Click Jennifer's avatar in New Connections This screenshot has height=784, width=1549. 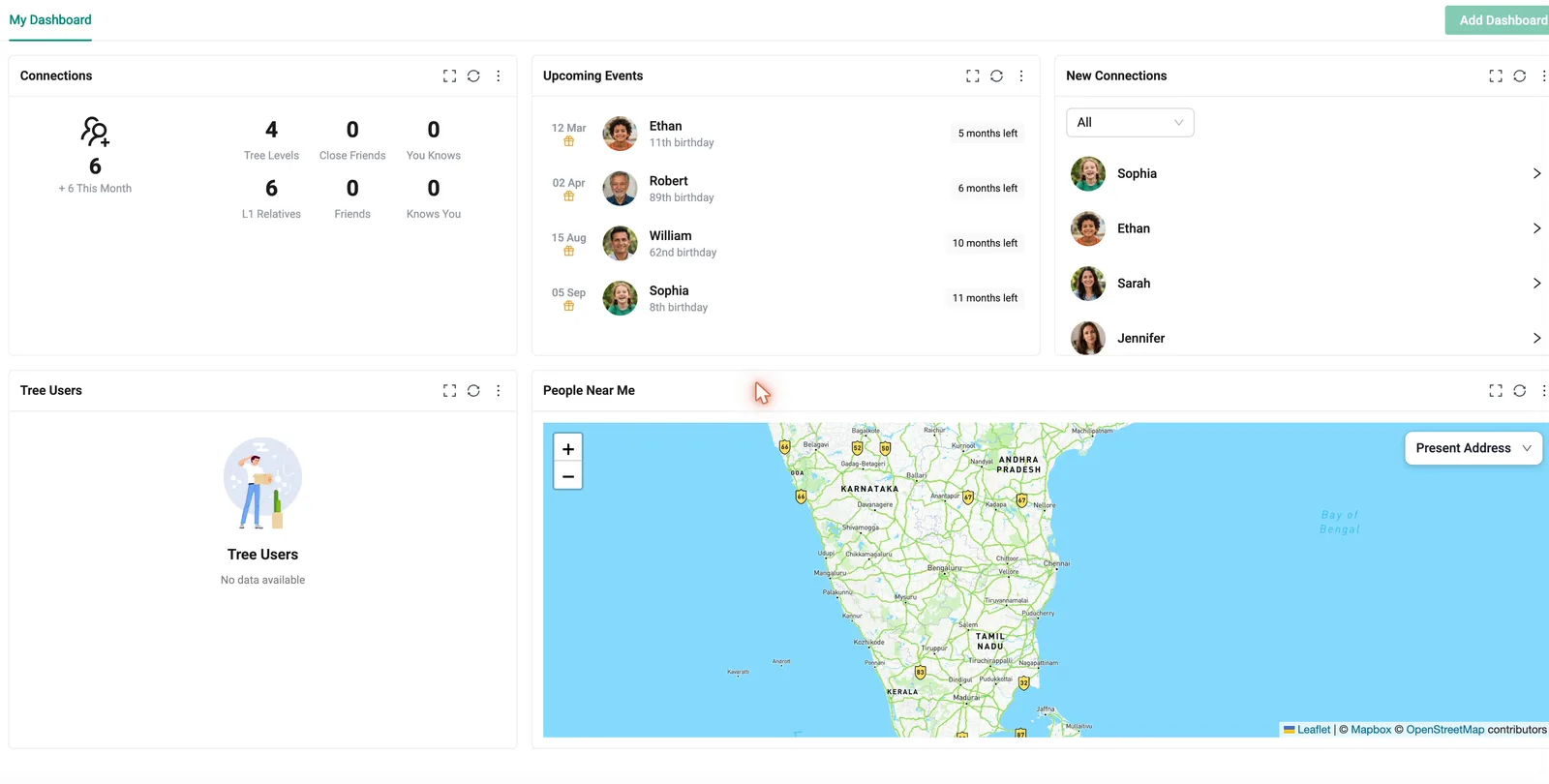1088,338
